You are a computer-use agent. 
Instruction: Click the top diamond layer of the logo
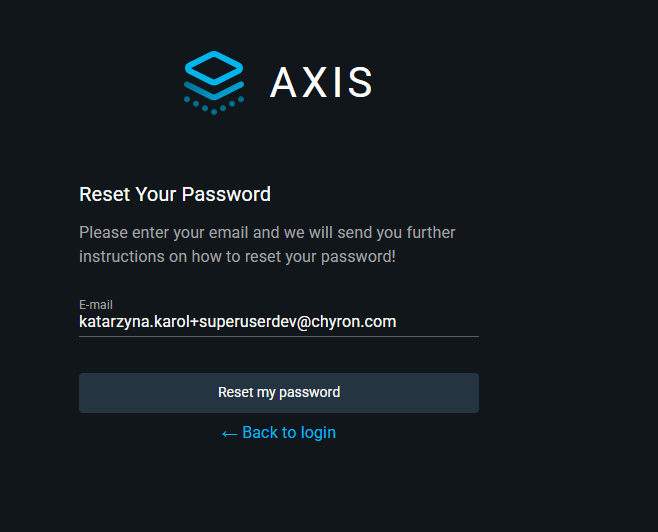click(214, 68)
